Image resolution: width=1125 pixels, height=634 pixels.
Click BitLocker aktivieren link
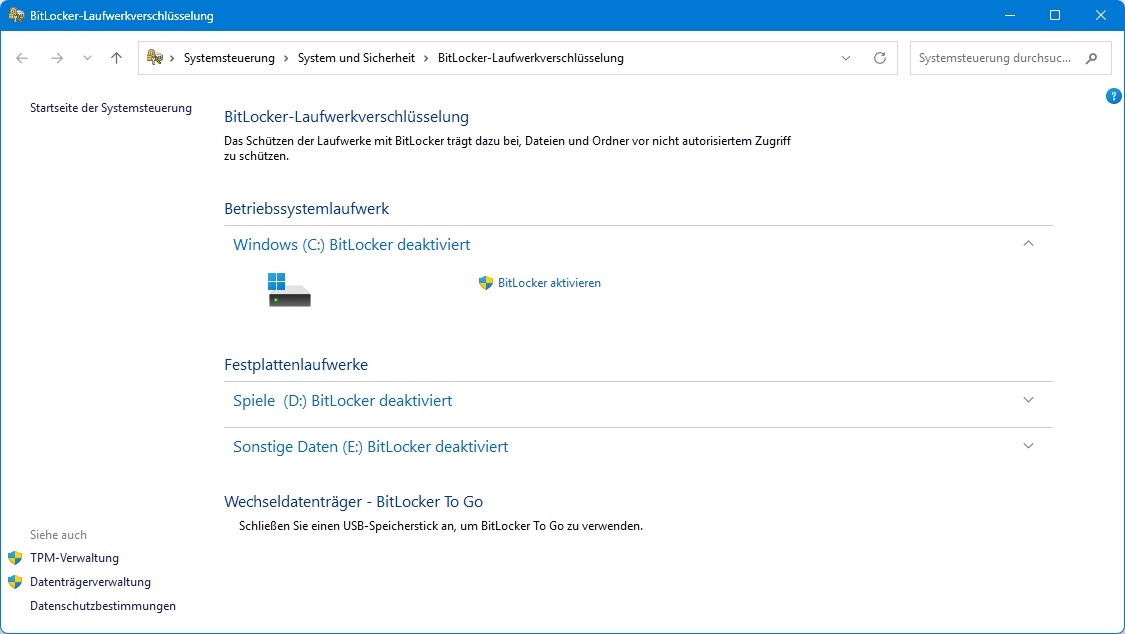[549, 283]
